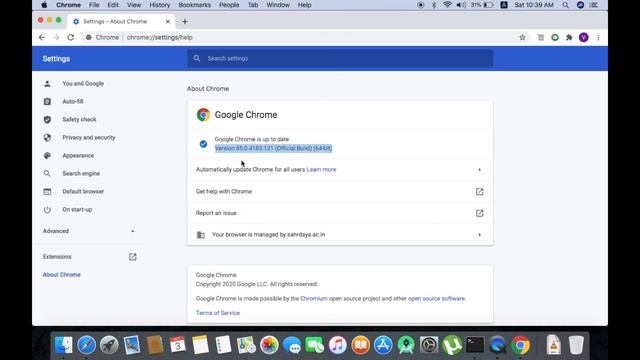The image size is (640, 360).
Task: Open the Tab menu
Action: click(x=253, y=5)
